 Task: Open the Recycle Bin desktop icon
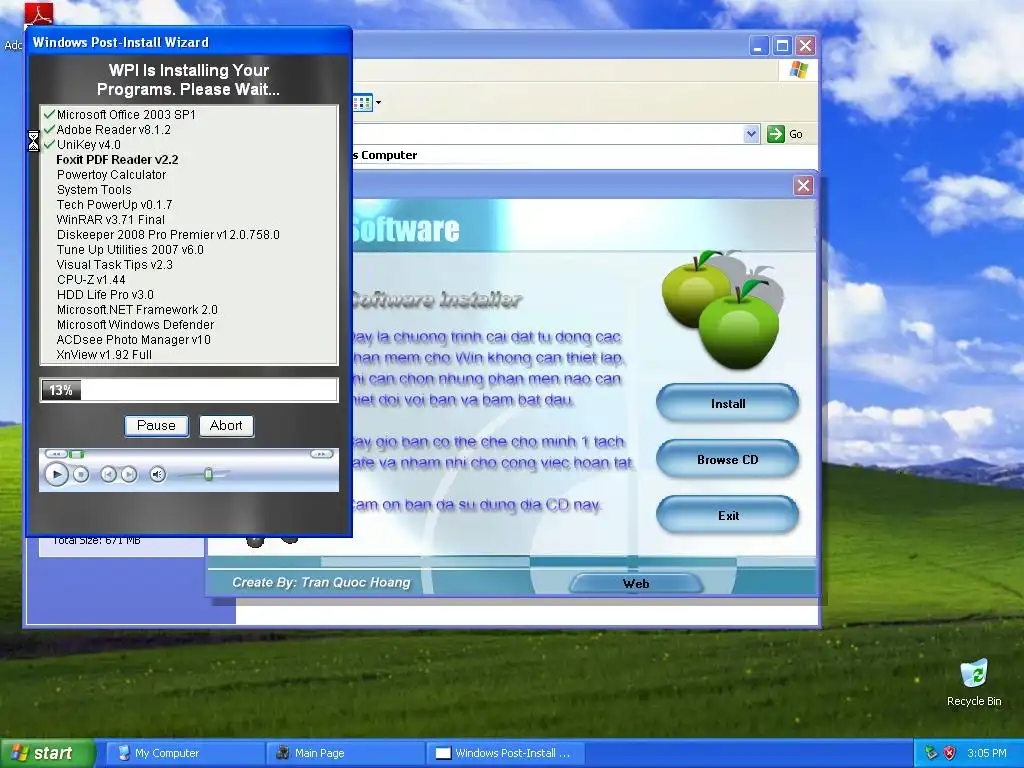pyautogui.click(x=974, y=684)
